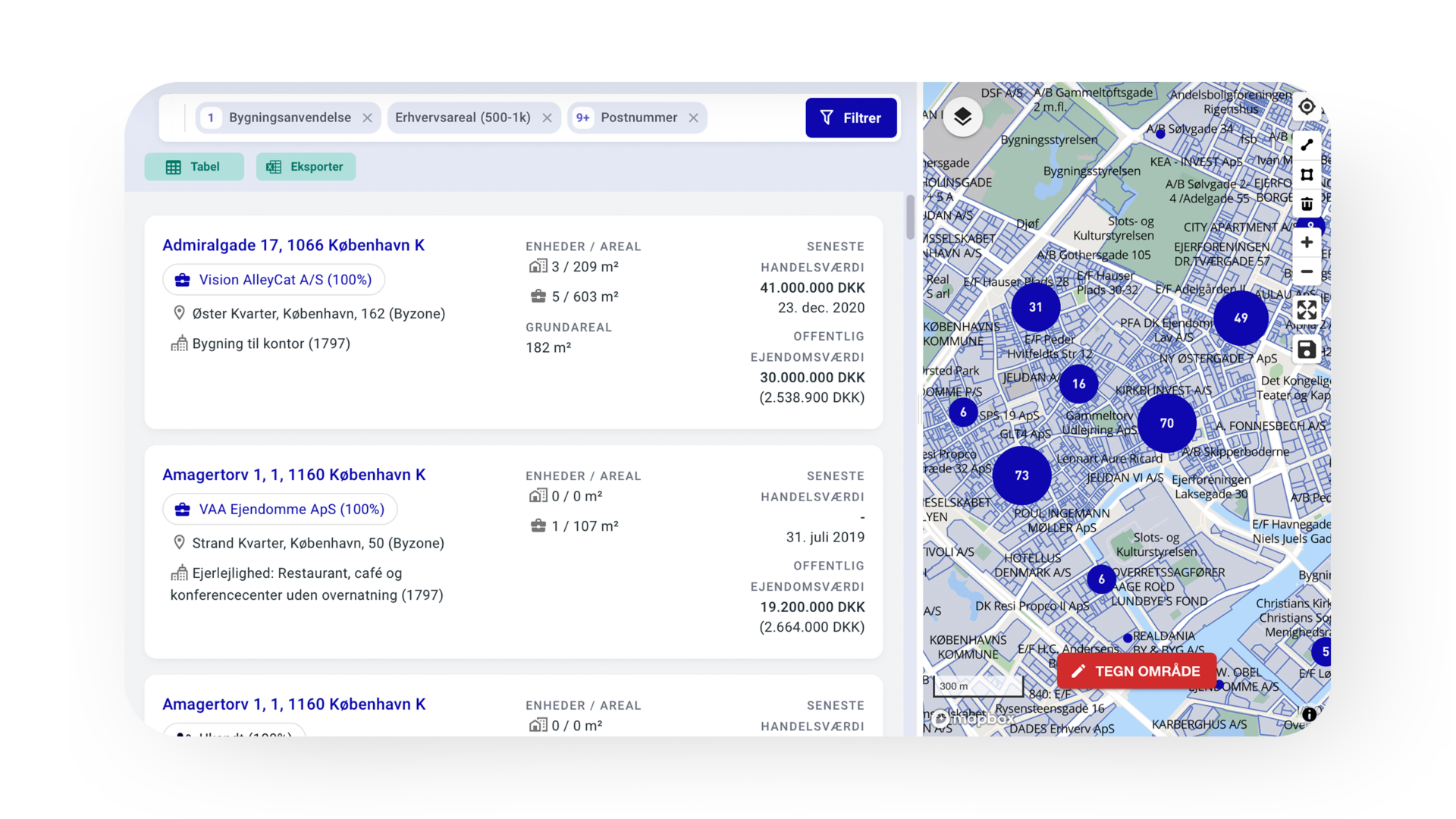1456x819 pixels.
Task: Select the polygon drawing tool
Action: [x=1307, y=175]
